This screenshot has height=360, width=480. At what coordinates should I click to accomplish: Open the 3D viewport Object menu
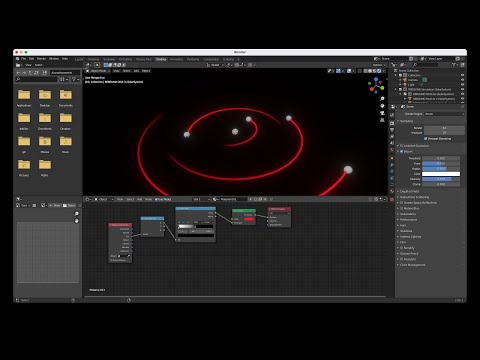point(146,71)
